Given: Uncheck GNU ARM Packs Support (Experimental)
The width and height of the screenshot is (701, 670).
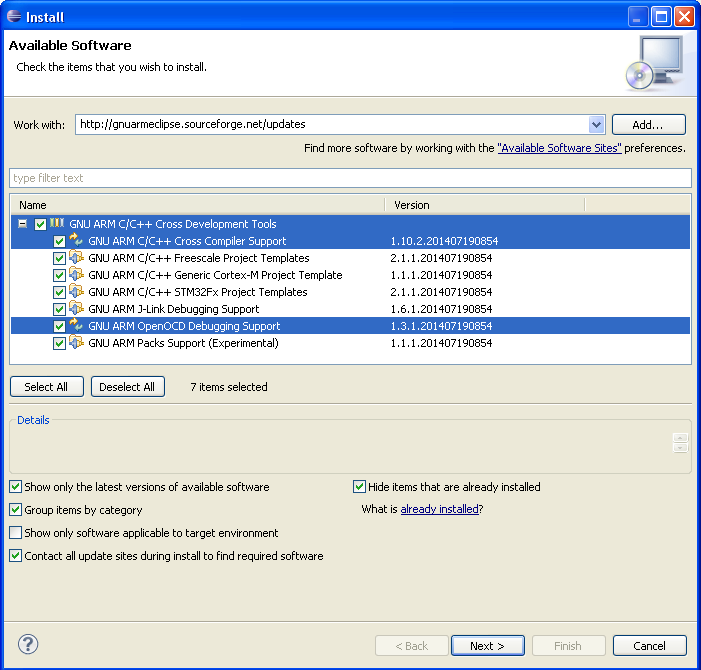Looking at the screenshot, I should [59, 343].
